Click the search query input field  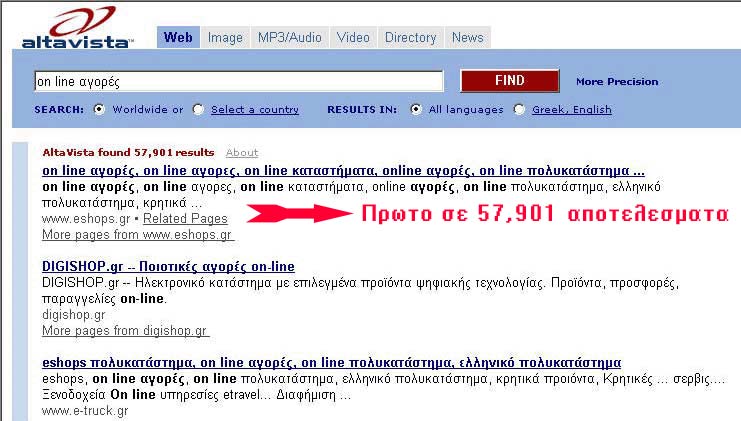click(x=238, y=82)
